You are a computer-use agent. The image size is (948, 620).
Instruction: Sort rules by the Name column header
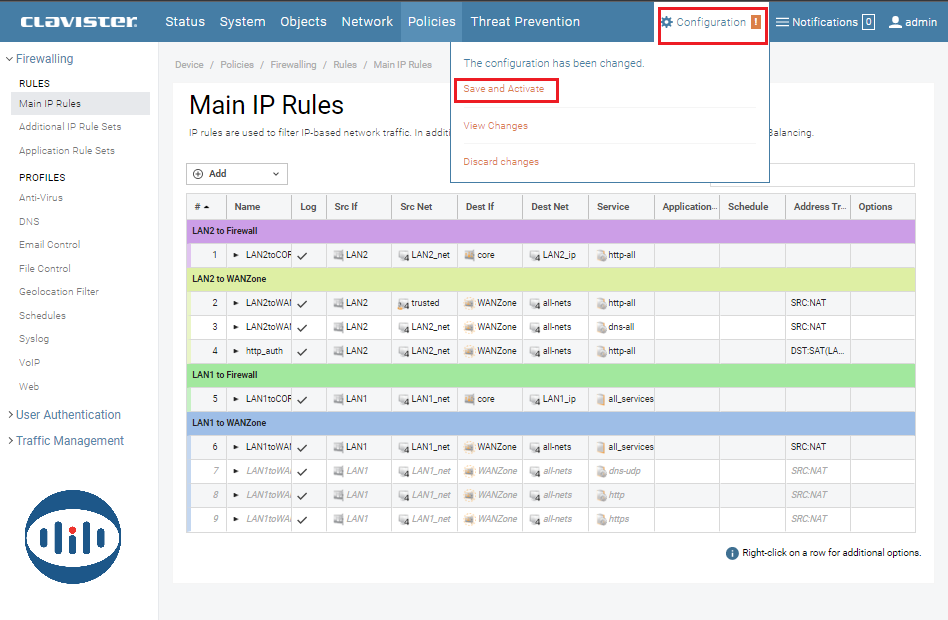(x=247, y=207)
